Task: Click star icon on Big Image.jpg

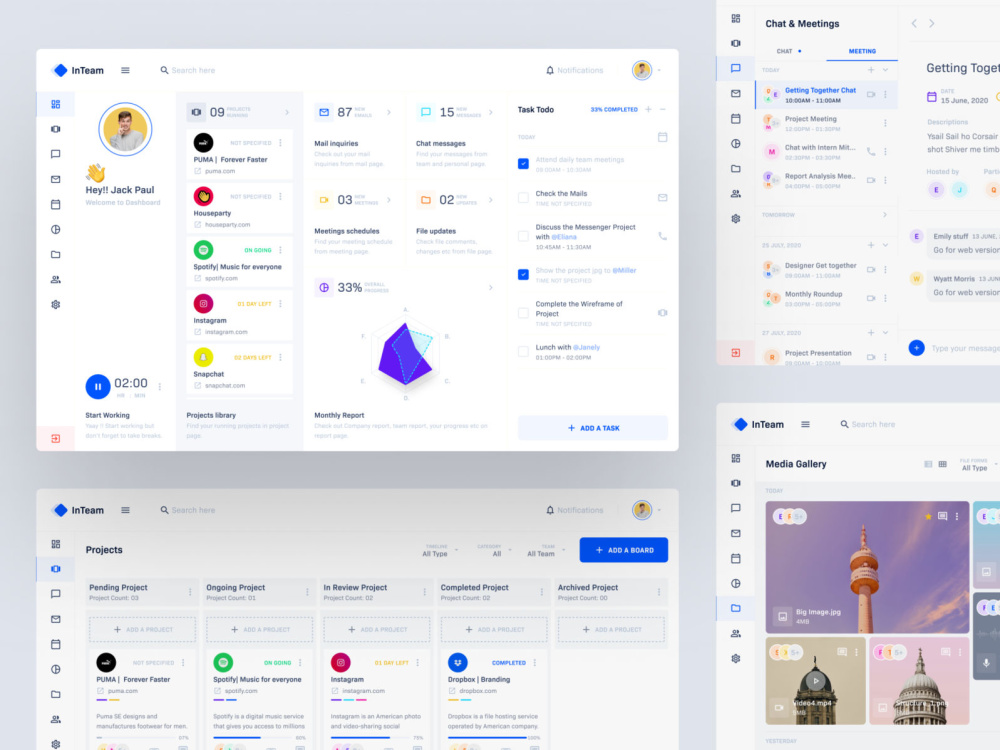Action: (x=928, y=517)
